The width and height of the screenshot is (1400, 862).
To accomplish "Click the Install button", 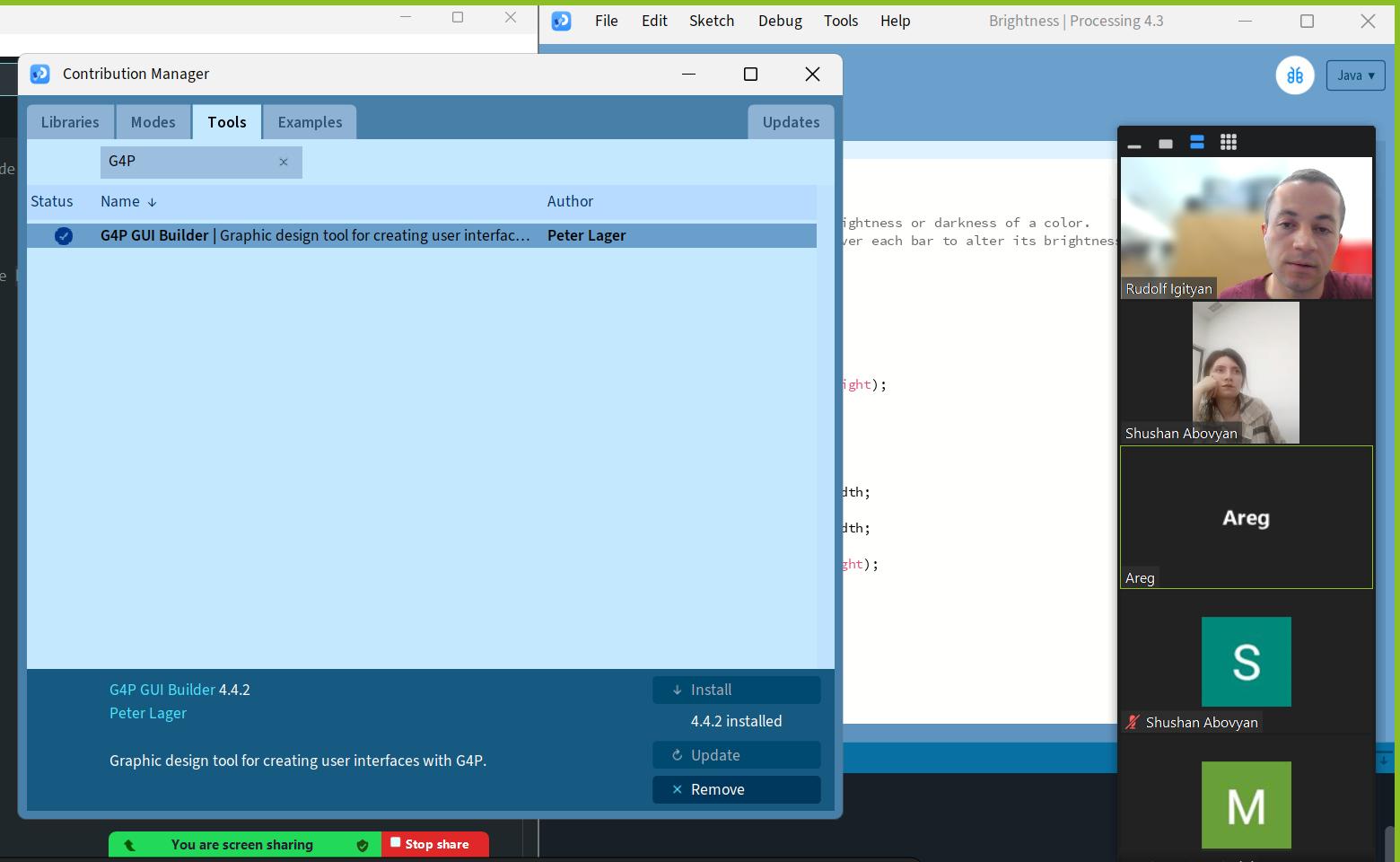I will click(737, 690).
